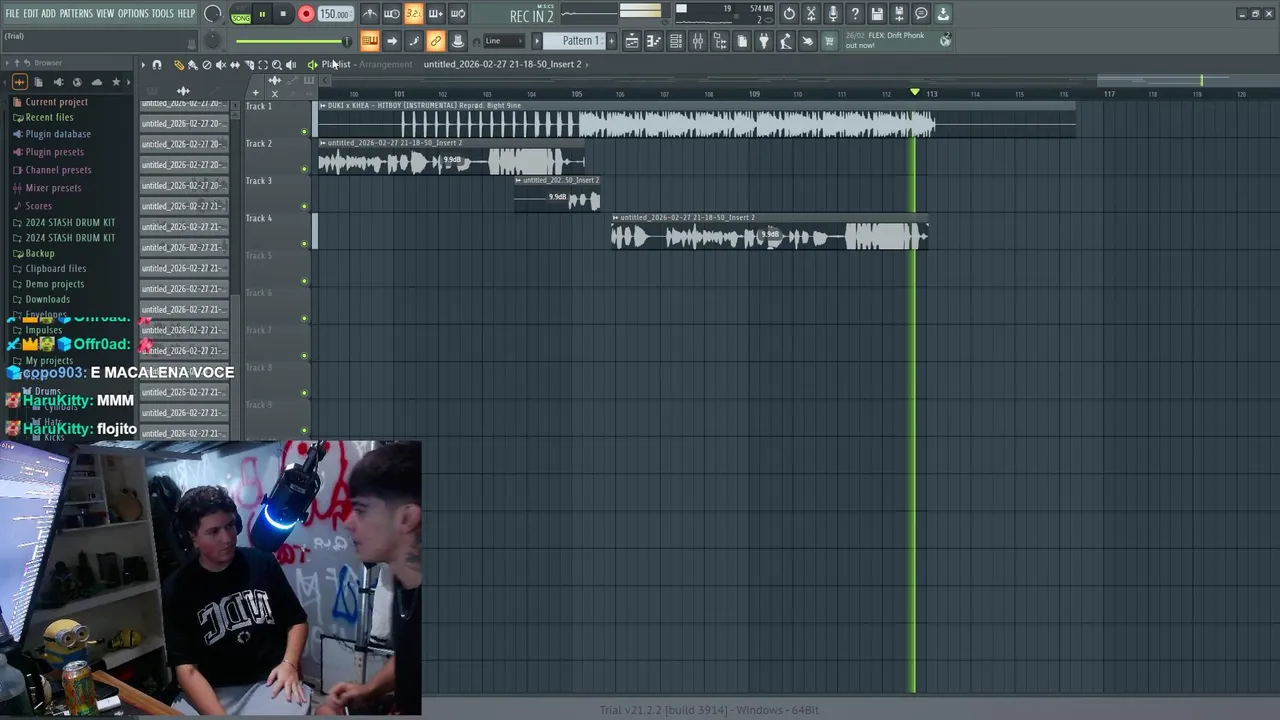The height and width of the screenshot is (720, 1280).
Task: Open the shopping cart content library icon
Action: click(829, 41)
